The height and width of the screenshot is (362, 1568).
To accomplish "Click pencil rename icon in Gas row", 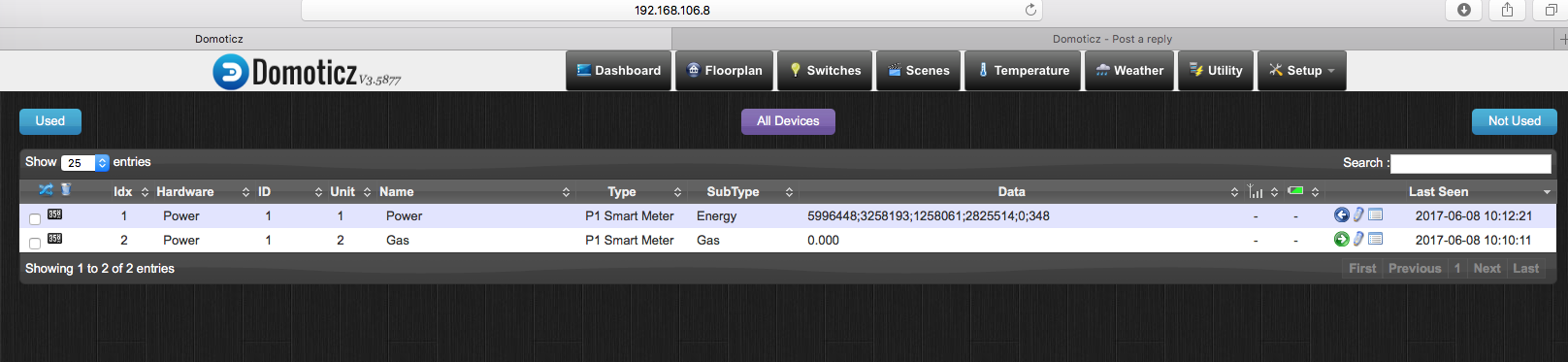I will [1359, 239].
